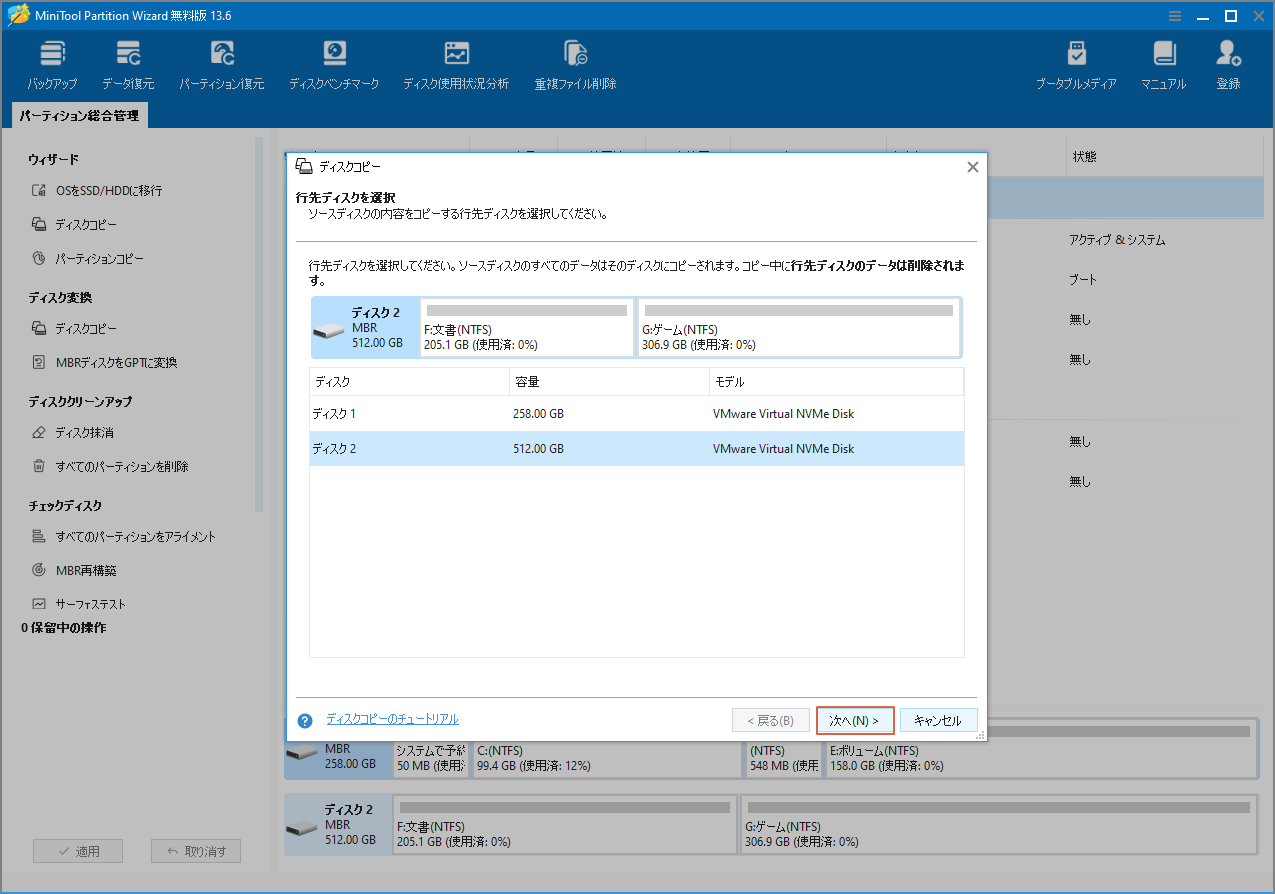
Task: Select パーティションコピー wizard
Action: point(88,258)
